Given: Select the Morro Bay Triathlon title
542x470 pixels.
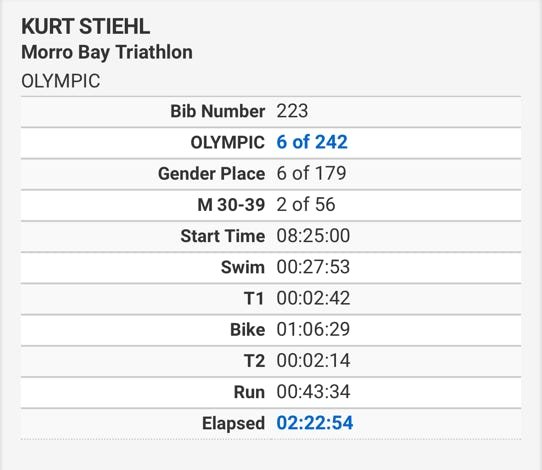Looking at the screenshot, I should point(107,53).
